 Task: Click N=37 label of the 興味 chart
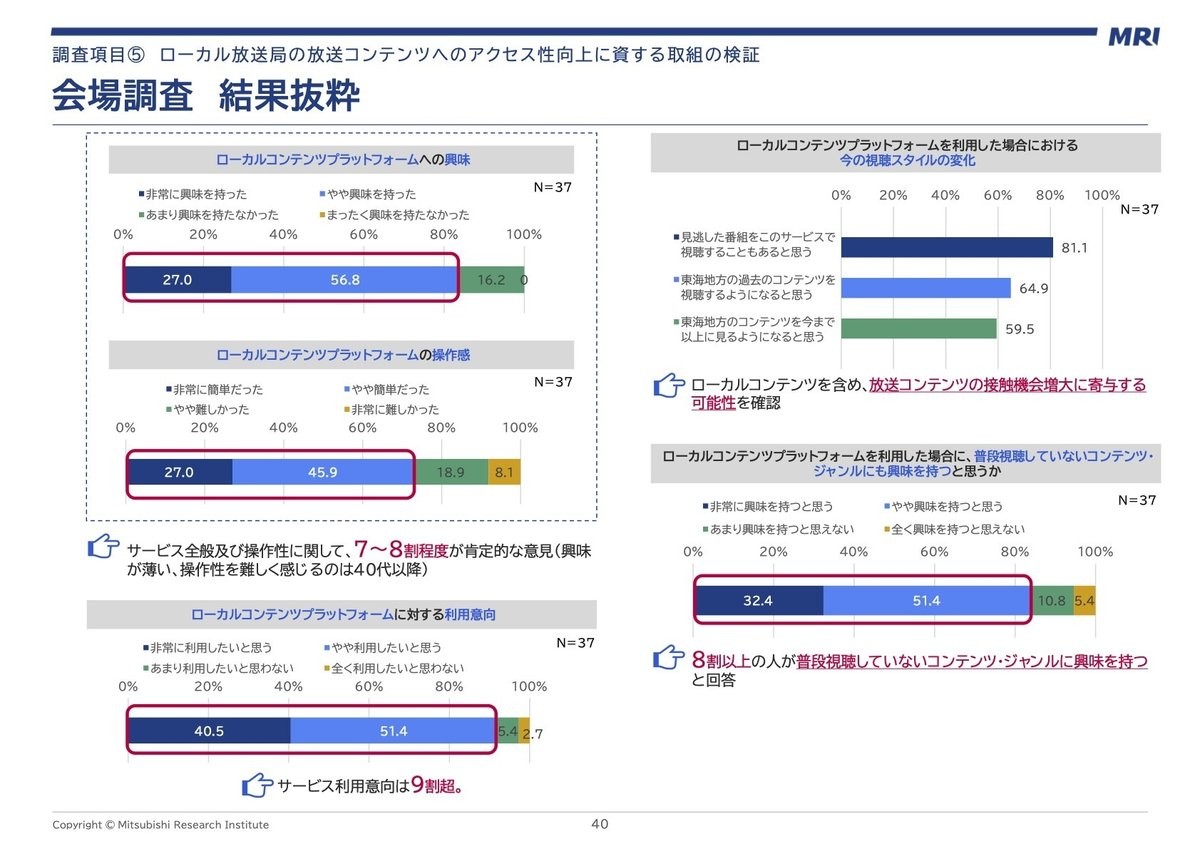pos(553,187)
